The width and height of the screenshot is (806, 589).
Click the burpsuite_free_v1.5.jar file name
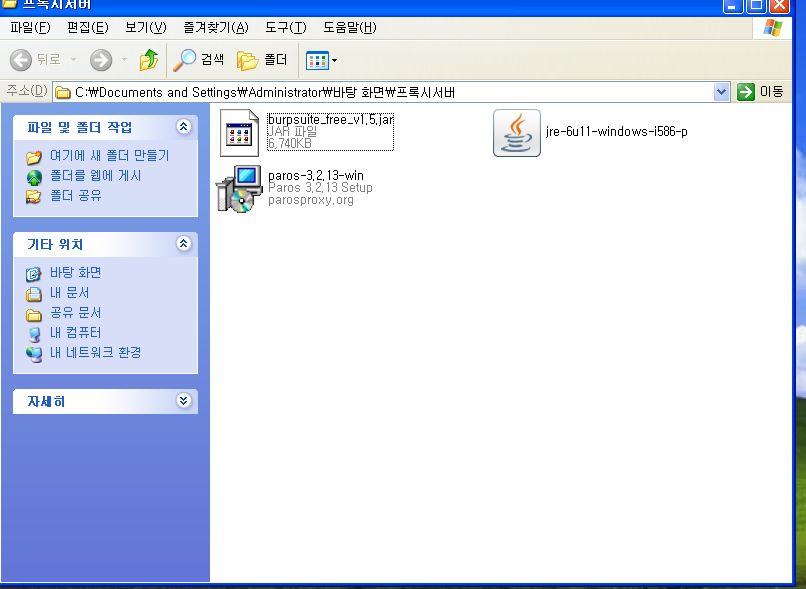[x=331, y=120]
